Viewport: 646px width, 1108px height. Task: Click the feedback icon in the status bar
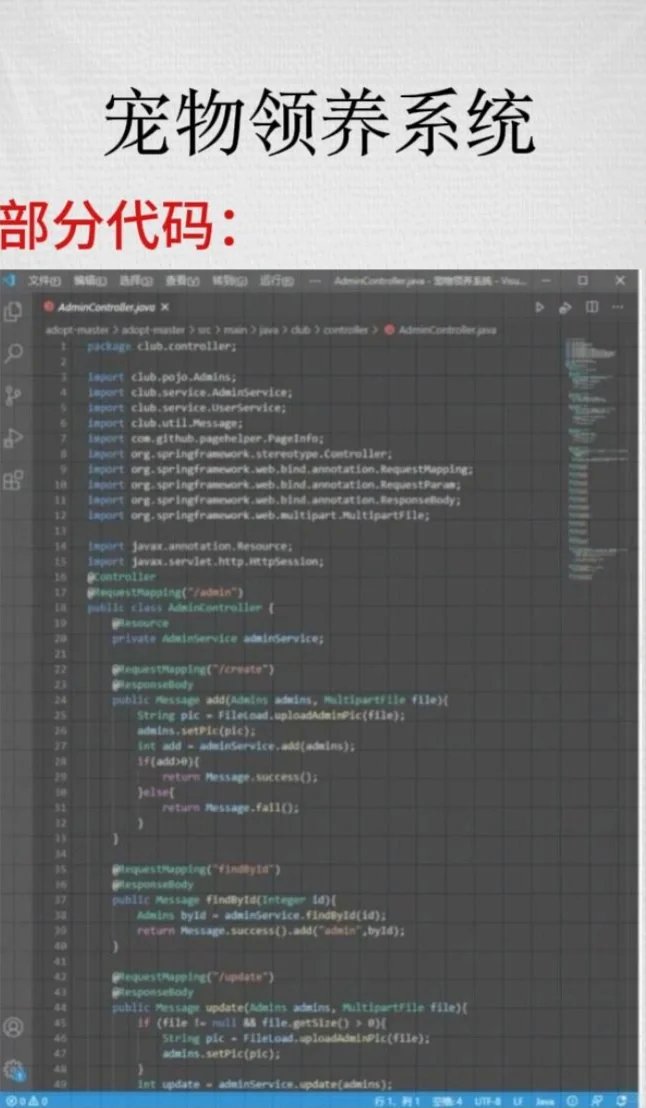coord(598,1101)
